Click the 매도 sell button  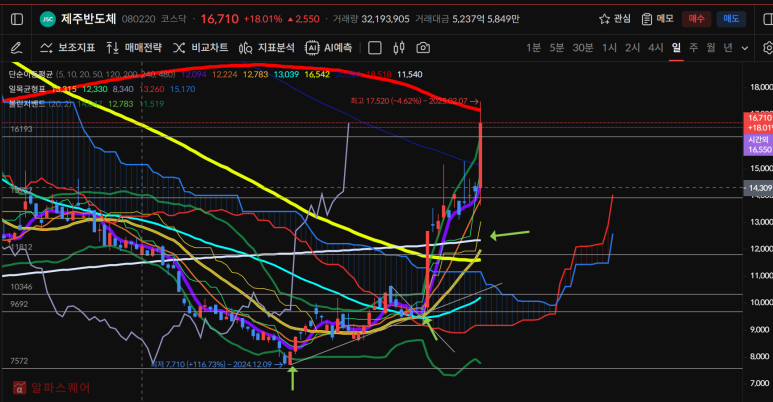(x=731, y=19)
